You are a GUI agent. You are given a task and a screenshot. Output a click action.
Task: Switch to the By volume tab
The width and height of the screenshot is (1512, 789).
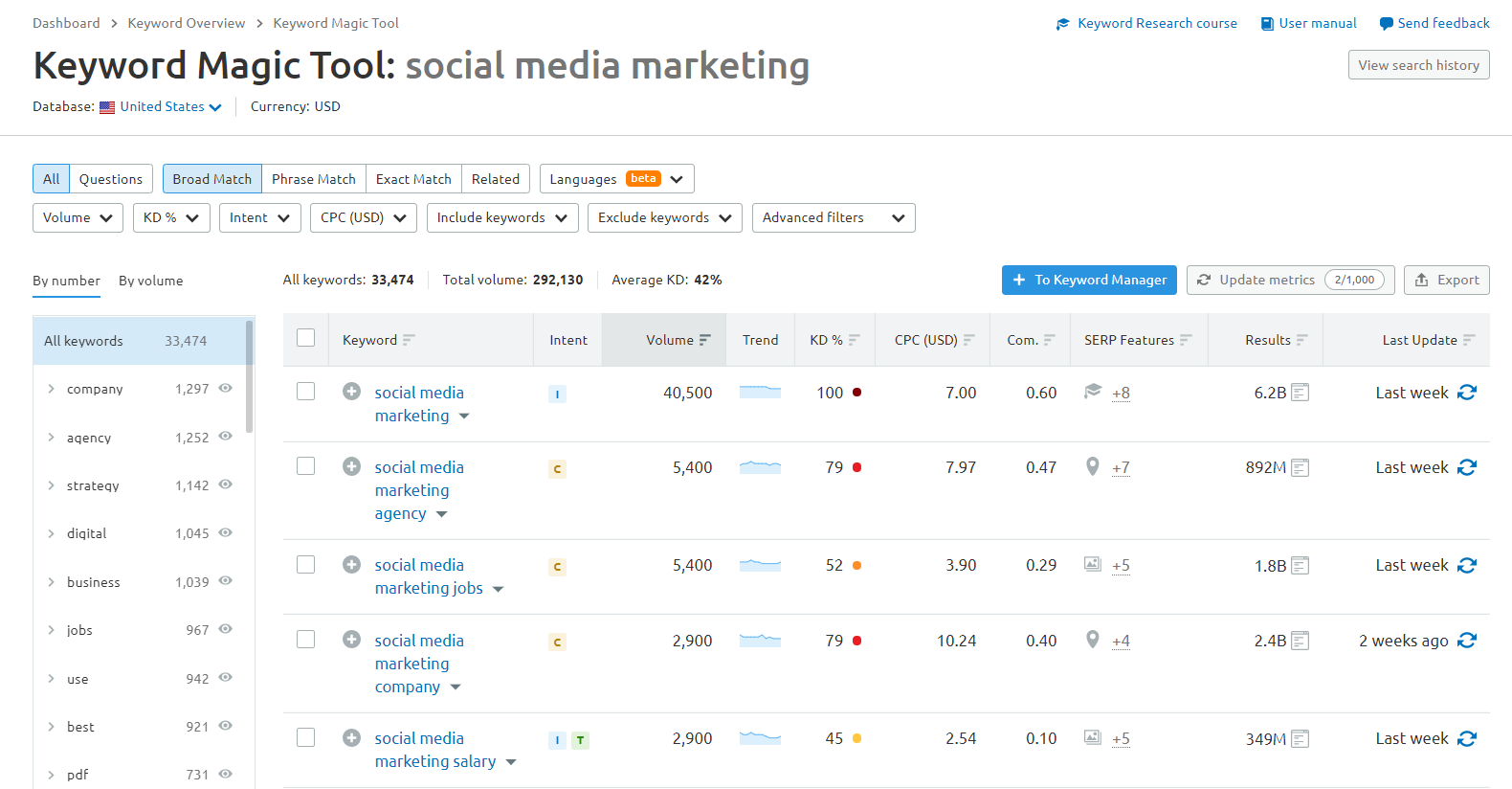tap(150, 281)
